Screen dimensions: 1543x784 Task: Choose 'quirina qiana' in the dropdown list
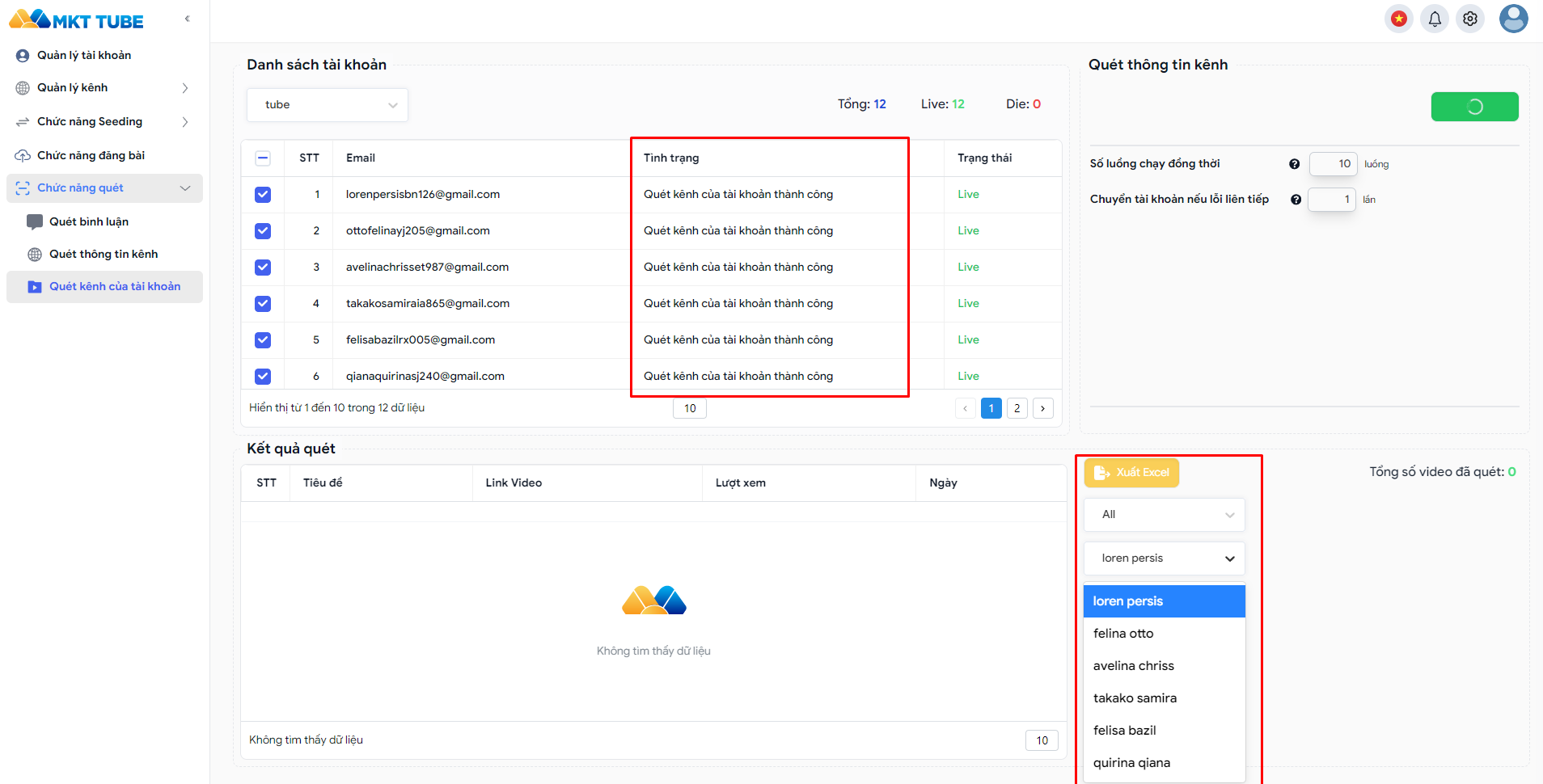(1165, 763)
